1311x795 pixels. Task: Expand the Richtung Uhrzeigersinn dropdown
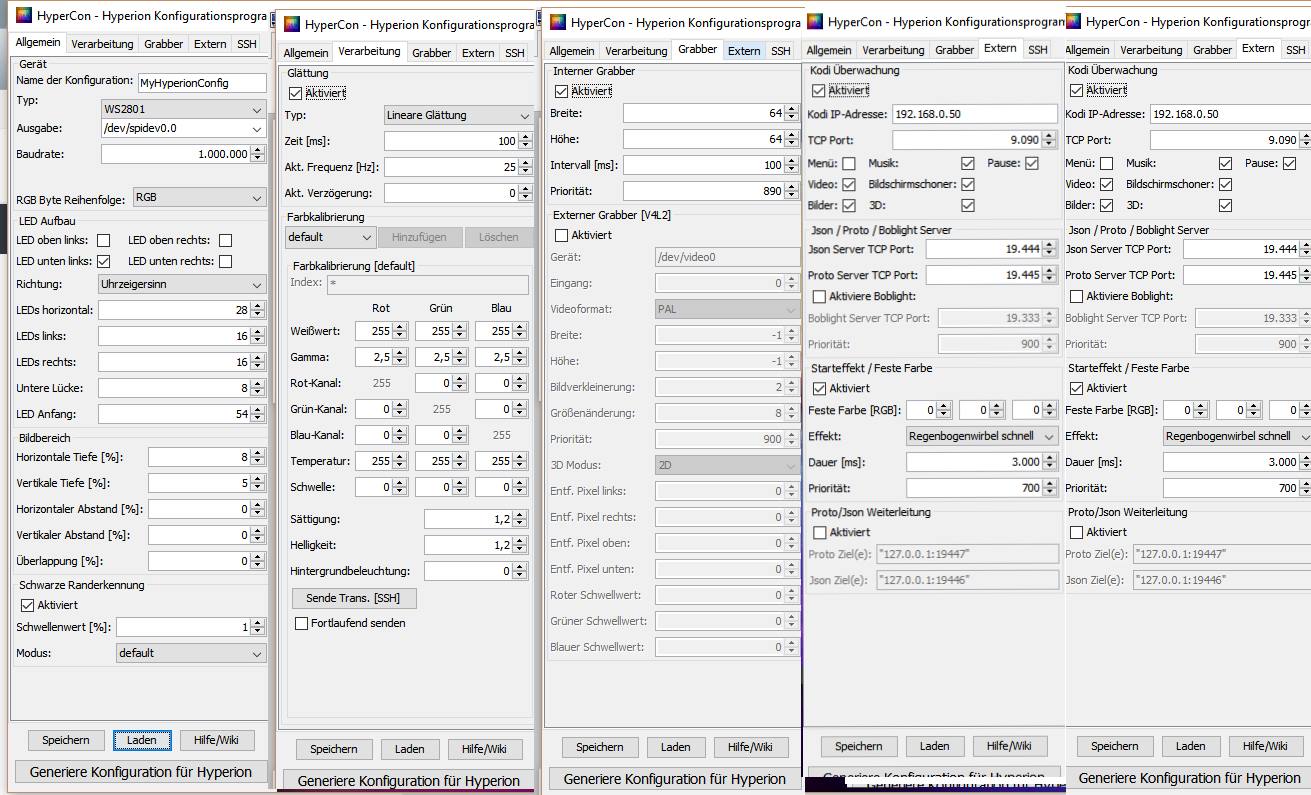click(x=182, y=285)
